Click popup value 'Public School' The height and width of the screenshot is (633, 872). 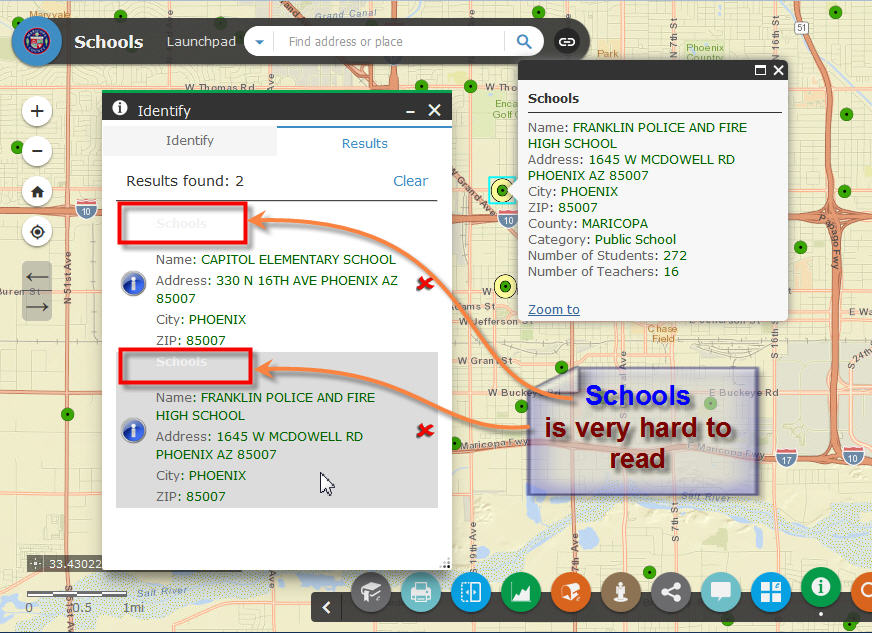[x=635, y=240]
